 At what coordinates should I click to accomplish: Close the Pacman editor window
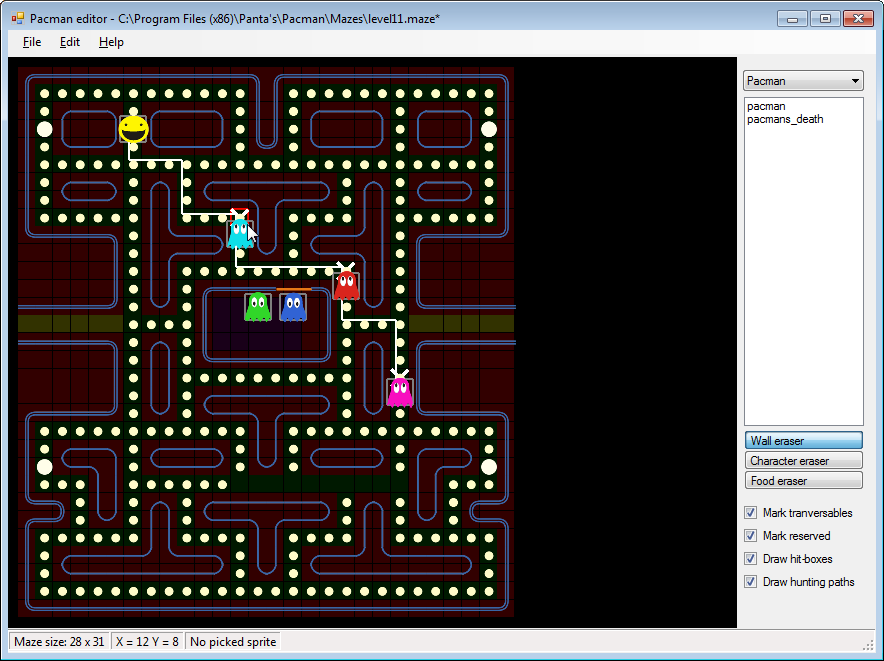(x=858, y=19)
